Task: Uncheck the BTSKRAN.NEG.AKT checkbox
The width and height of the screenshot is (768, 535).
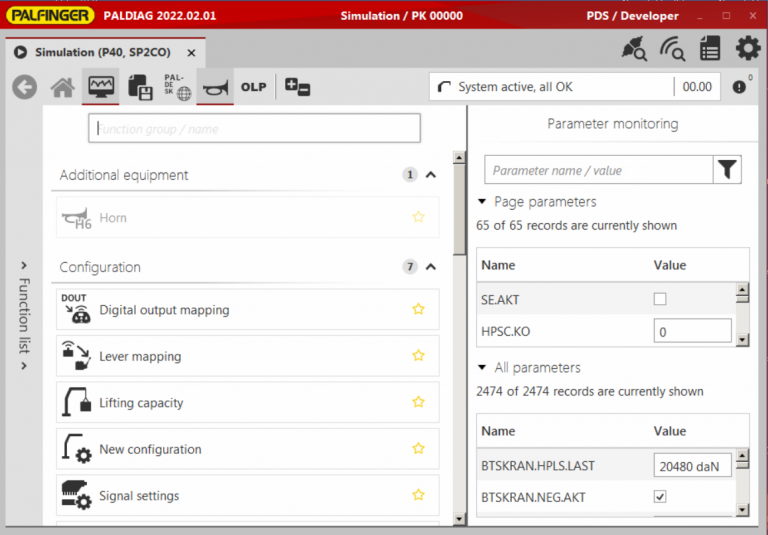Action: pos(659,496)
